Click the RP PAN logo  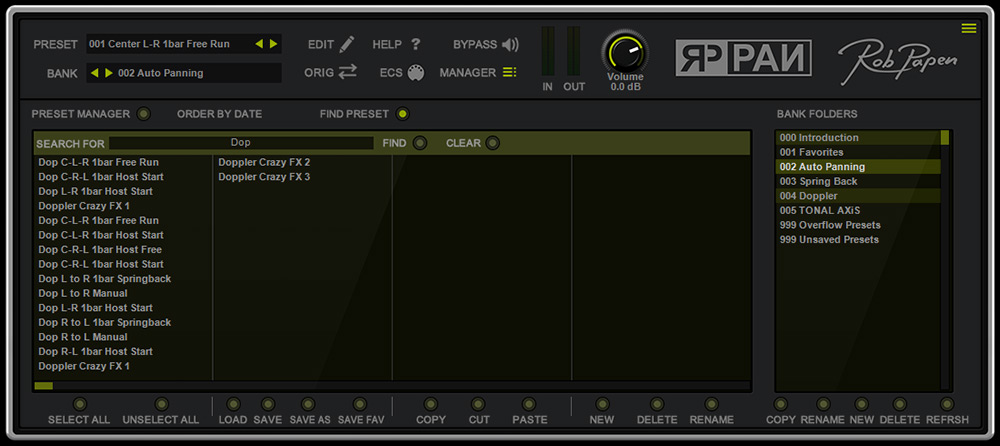point(744,58)
